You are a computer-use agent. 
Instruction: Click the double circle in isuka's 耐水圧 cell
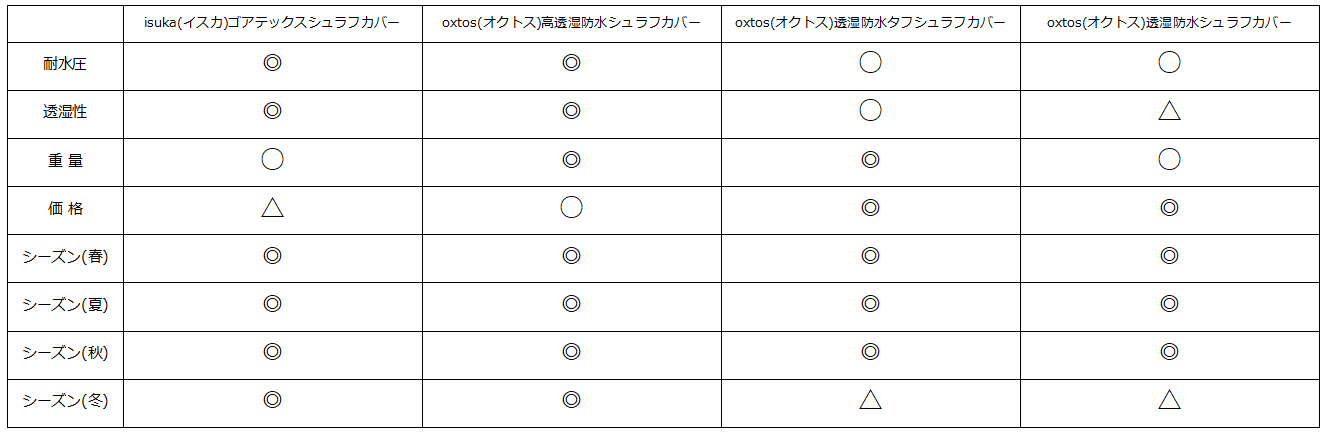point(272,63)
